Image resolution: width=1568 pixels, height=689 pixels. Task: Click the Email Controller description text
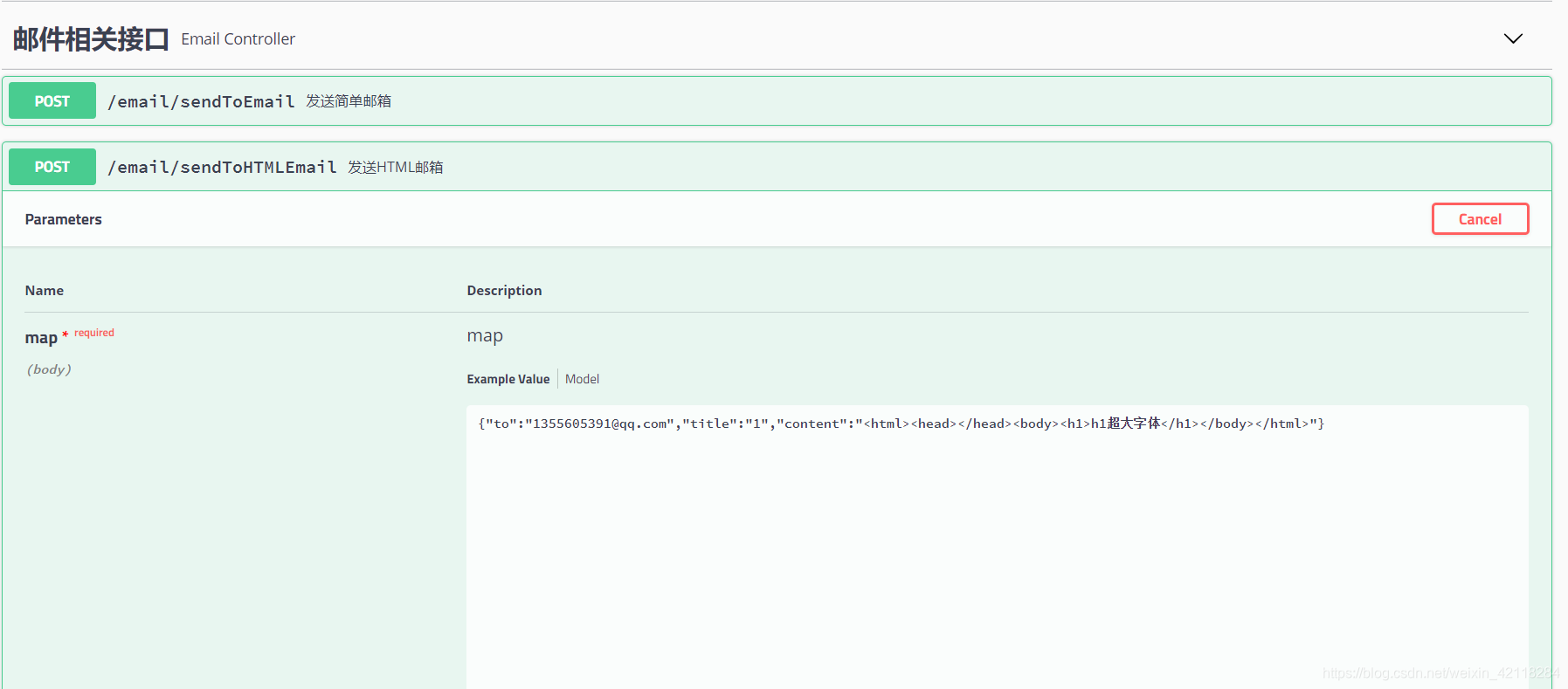pos(238,39)
